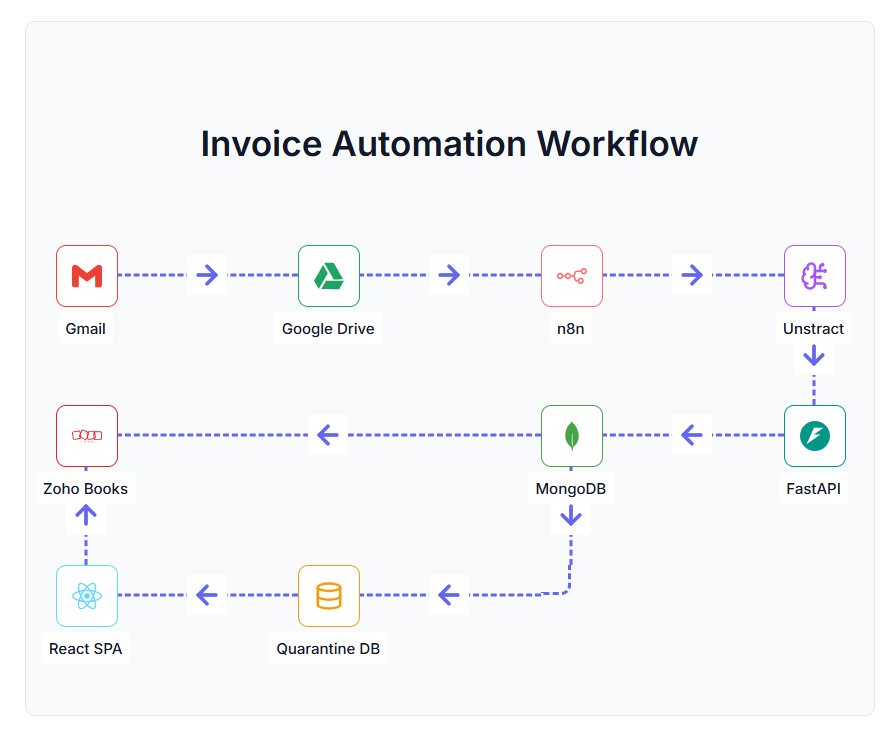Click the arrow from Quarantine DB to React SPA
This screenshot has height=734, width=895.
[x=207, y=595]
